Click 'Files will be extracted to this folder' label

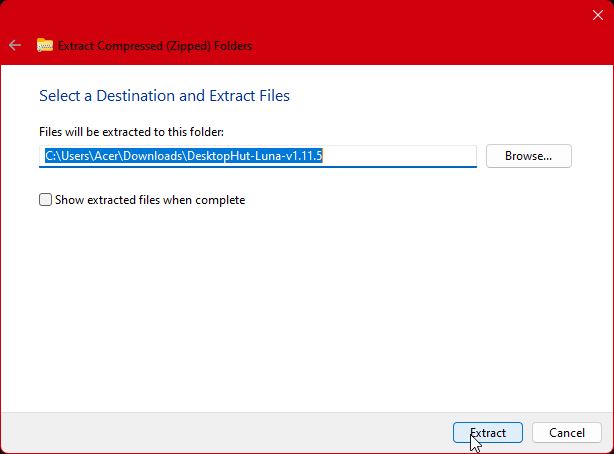131,132
